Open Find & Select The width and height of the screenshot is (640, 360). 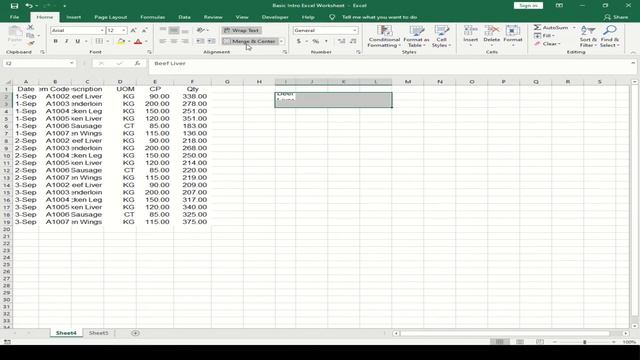pyautogui.click(x=610, y=36)
